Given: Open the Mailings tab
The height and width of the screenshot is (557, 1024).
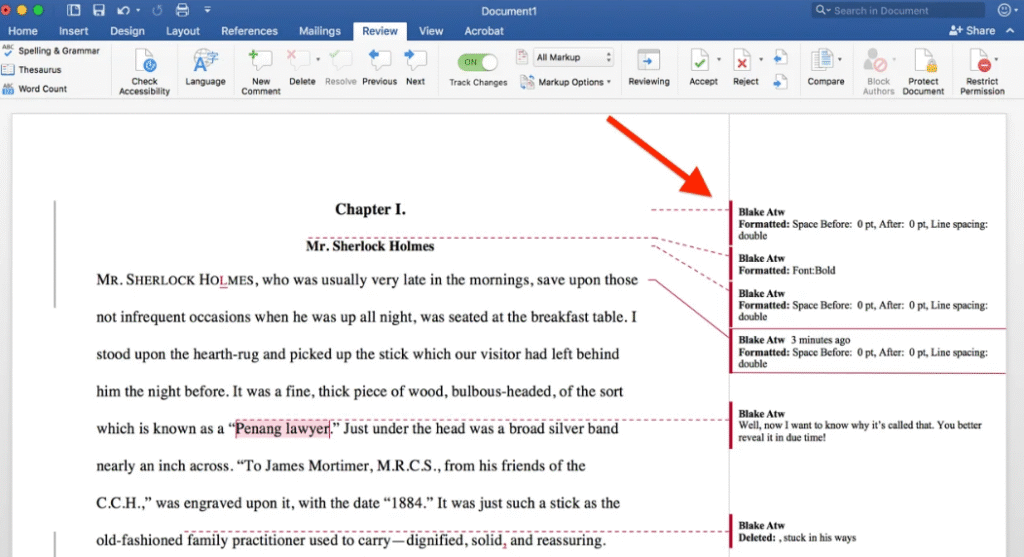Looking at the screenshot, I should [319, 31].
